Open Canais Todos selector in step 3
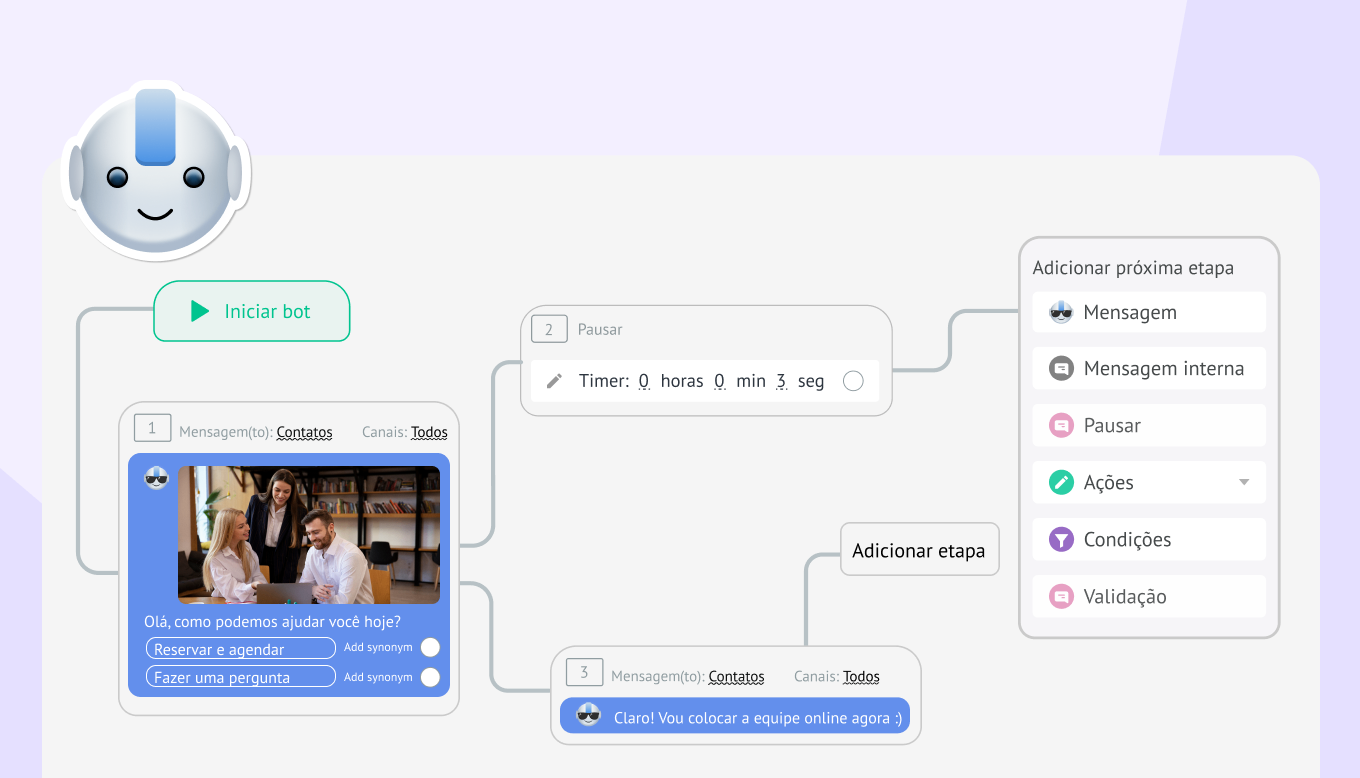 (861, 677)
